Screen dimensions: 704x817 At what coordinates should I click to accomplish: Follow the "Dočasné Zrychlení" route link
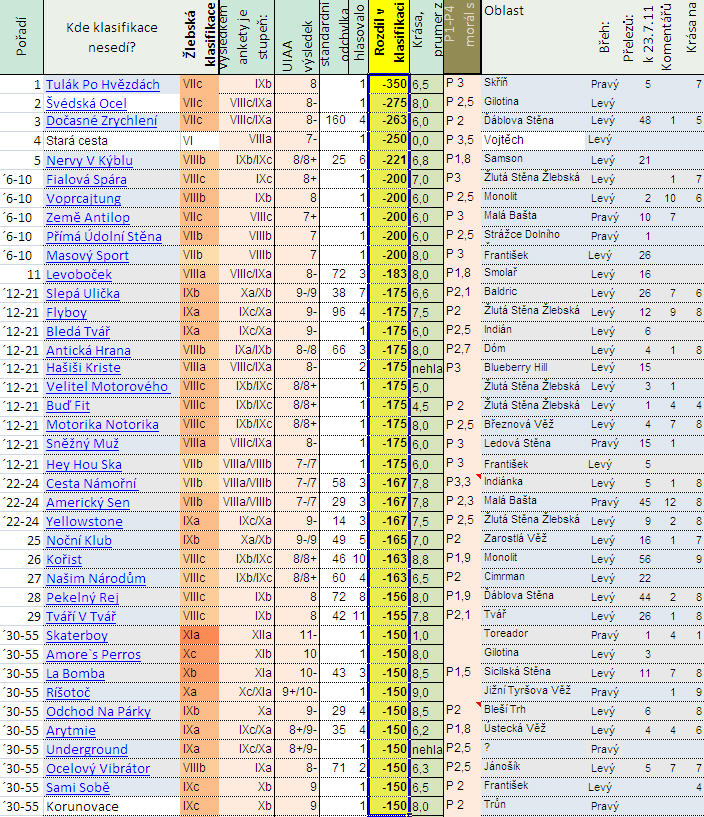click(x=101, y=121)
